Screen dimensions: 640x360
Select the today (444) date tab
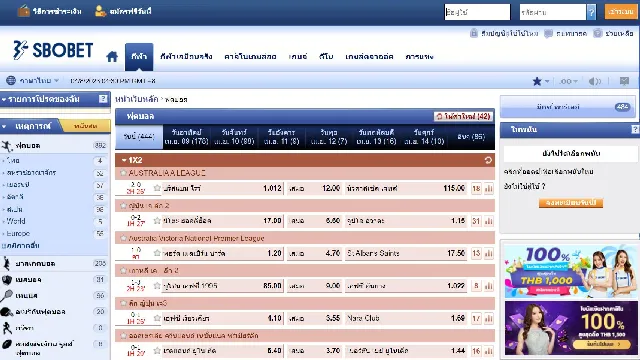139,137
